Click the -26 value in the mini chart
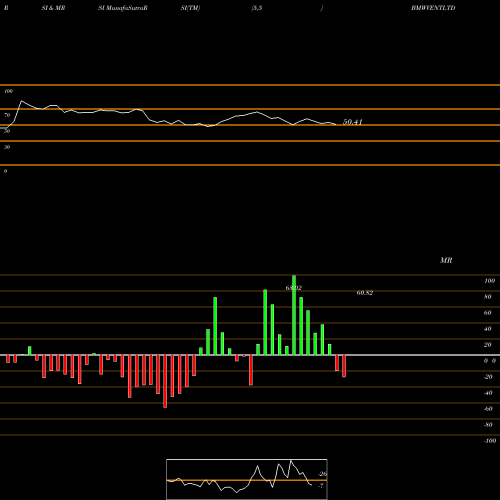500x500 pixels. click(323, 474)
